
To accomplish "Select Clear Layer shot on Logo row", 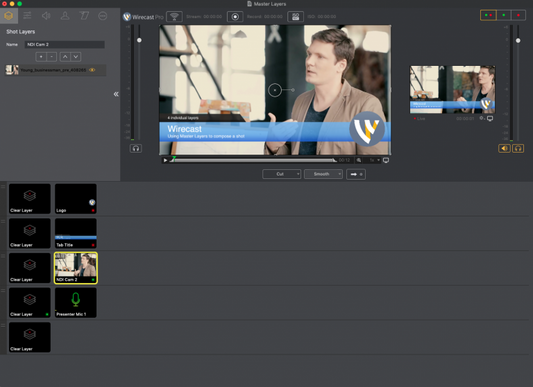I will [x=30, y=199].
